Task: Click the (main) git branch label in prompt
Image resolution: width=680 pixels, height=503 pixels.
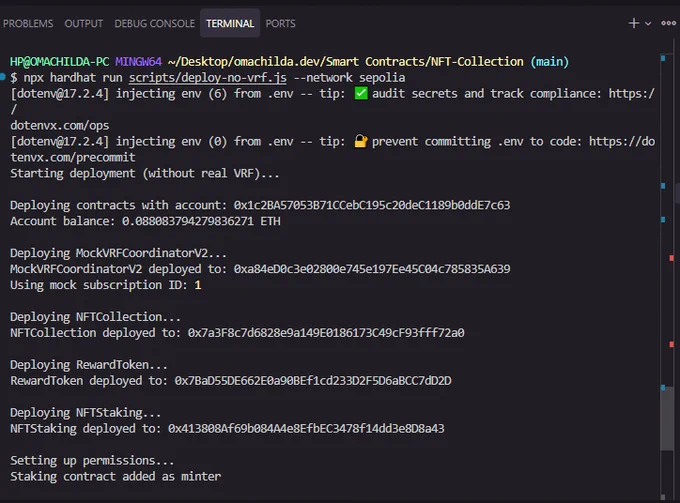Action: 549,62
